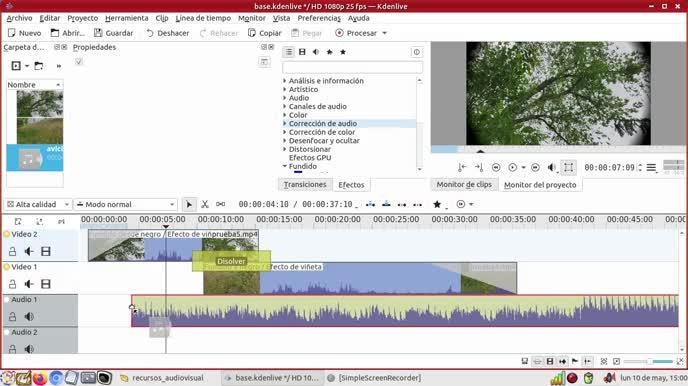Mute the Audio 2 track
The image size is (688, 386).
[x=29, y=349]
